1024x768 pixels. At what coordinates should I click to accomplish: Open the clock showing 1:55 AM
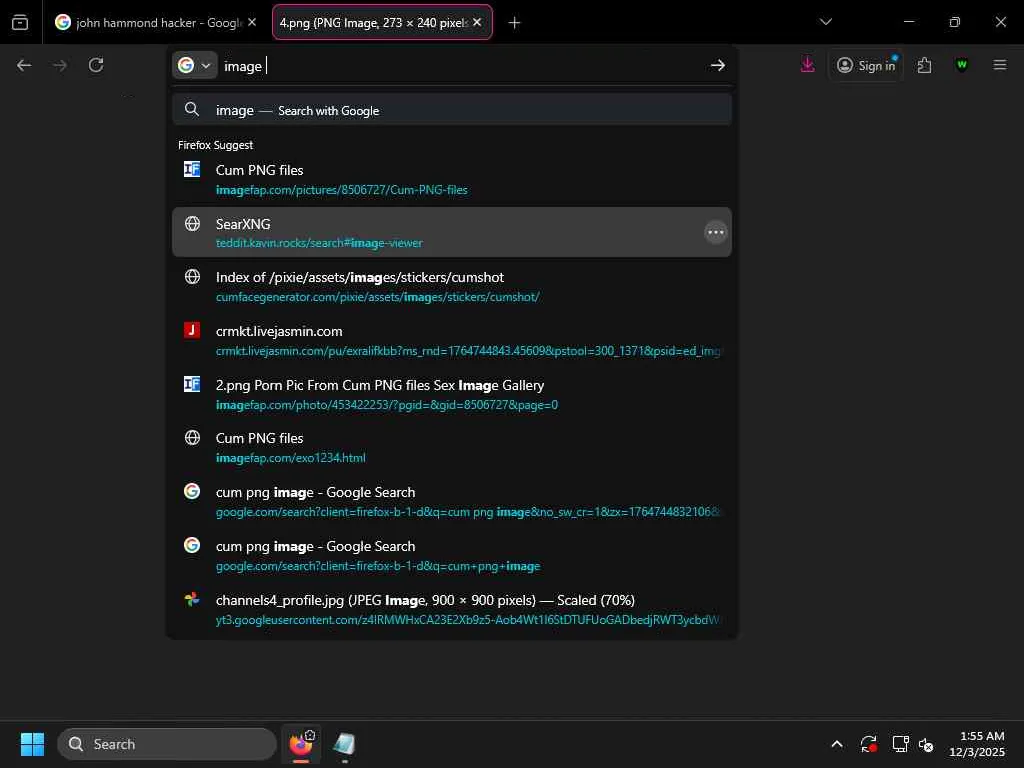(977, 744)
